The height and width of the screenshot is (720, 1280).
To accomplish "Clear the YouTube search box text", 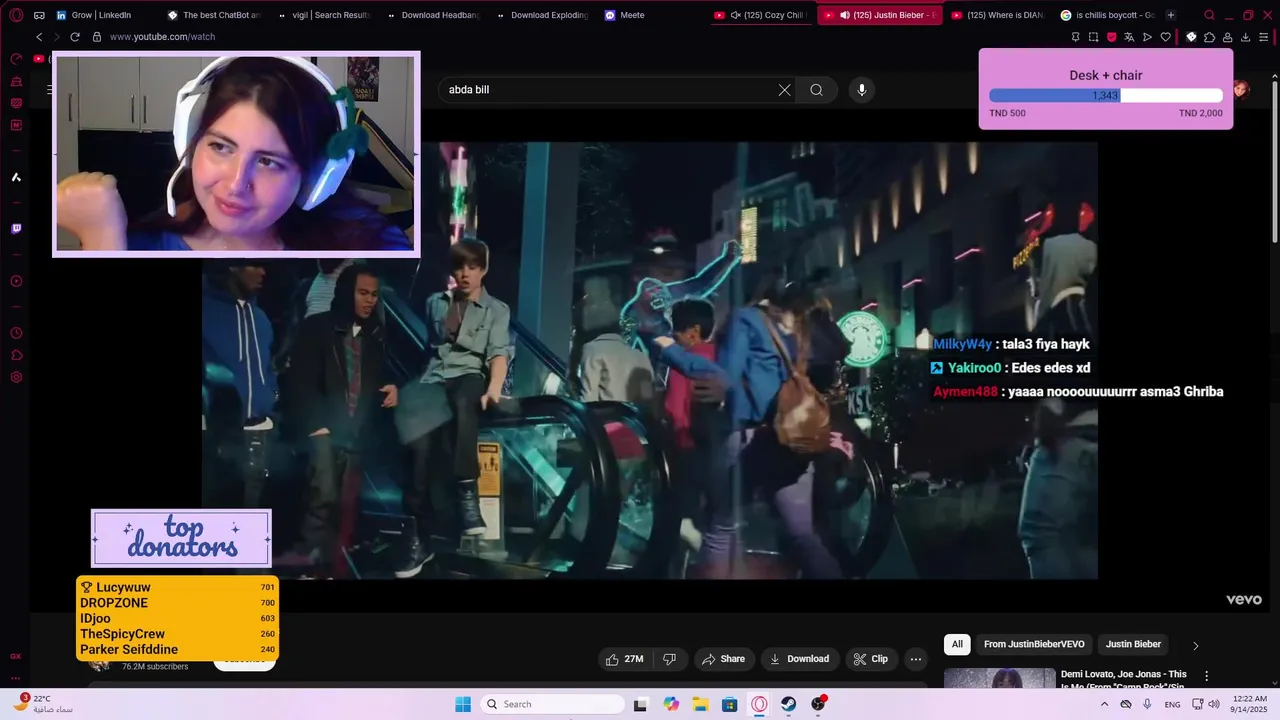I will (784, 90).
